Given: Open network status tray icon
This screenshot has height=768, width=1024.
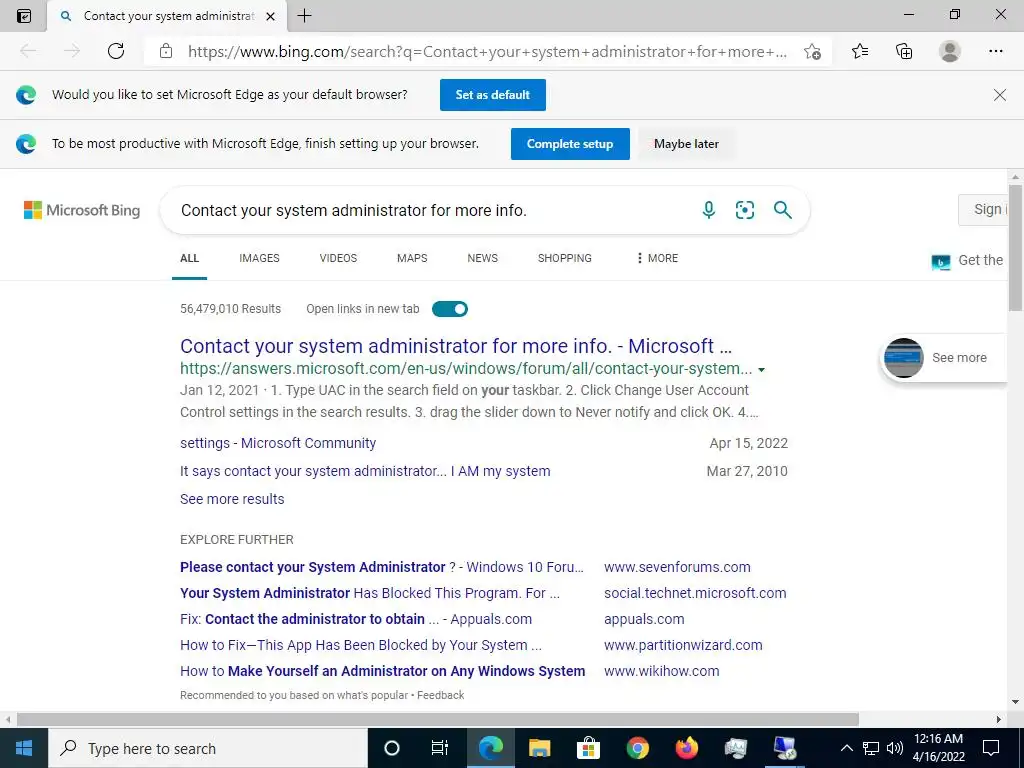Looking at the screenshot, I should (x=871, y=748).
